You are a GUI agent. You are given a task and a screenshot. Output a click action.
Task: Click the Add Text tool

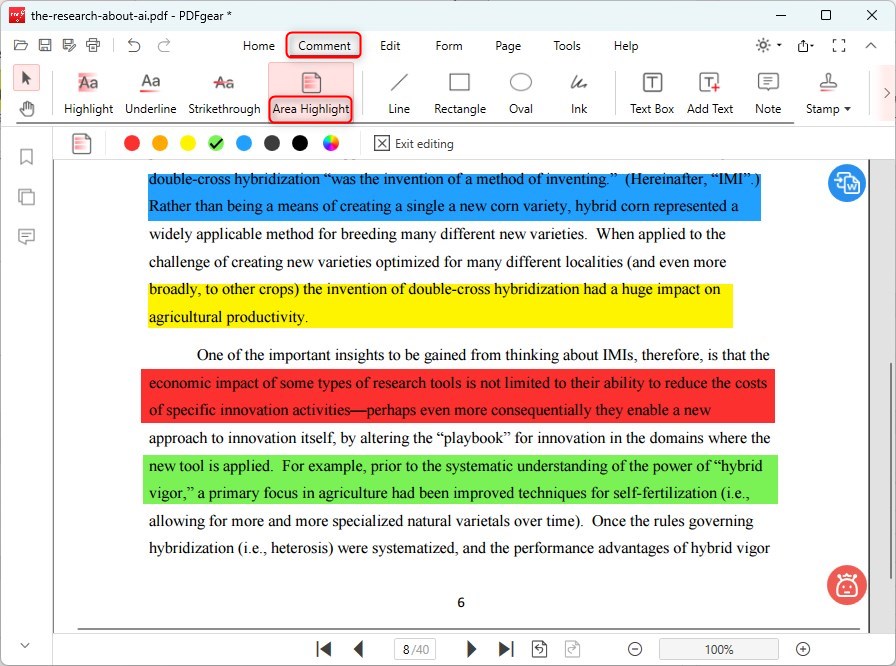710,93
